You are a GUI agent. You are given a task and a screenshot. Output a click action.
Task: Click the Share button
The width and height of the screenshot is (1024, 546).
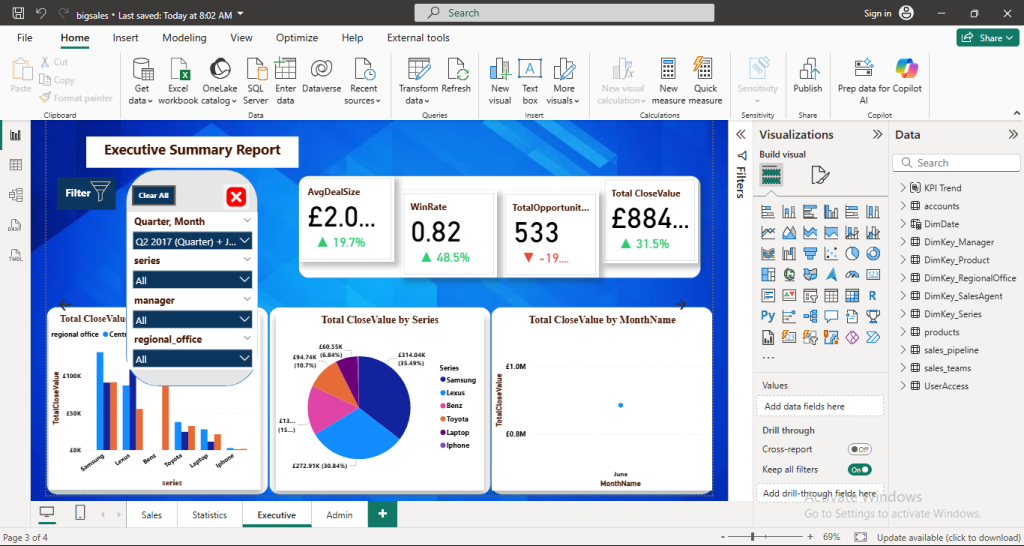988,38
